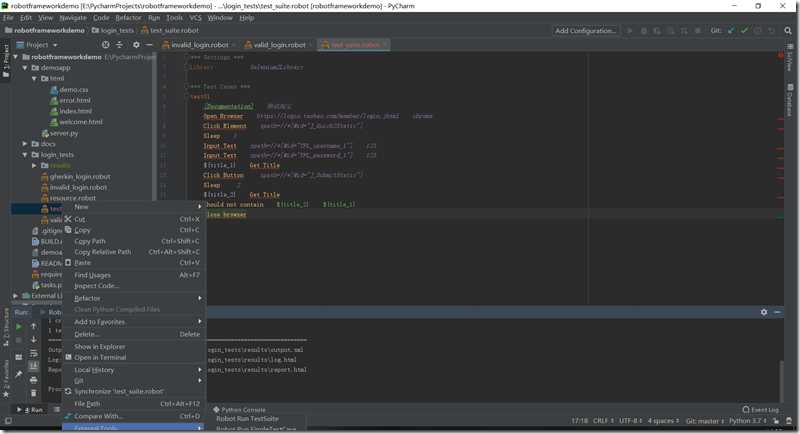
Task: Hide the Run panel with minus icon
Action: pos(777,312)
